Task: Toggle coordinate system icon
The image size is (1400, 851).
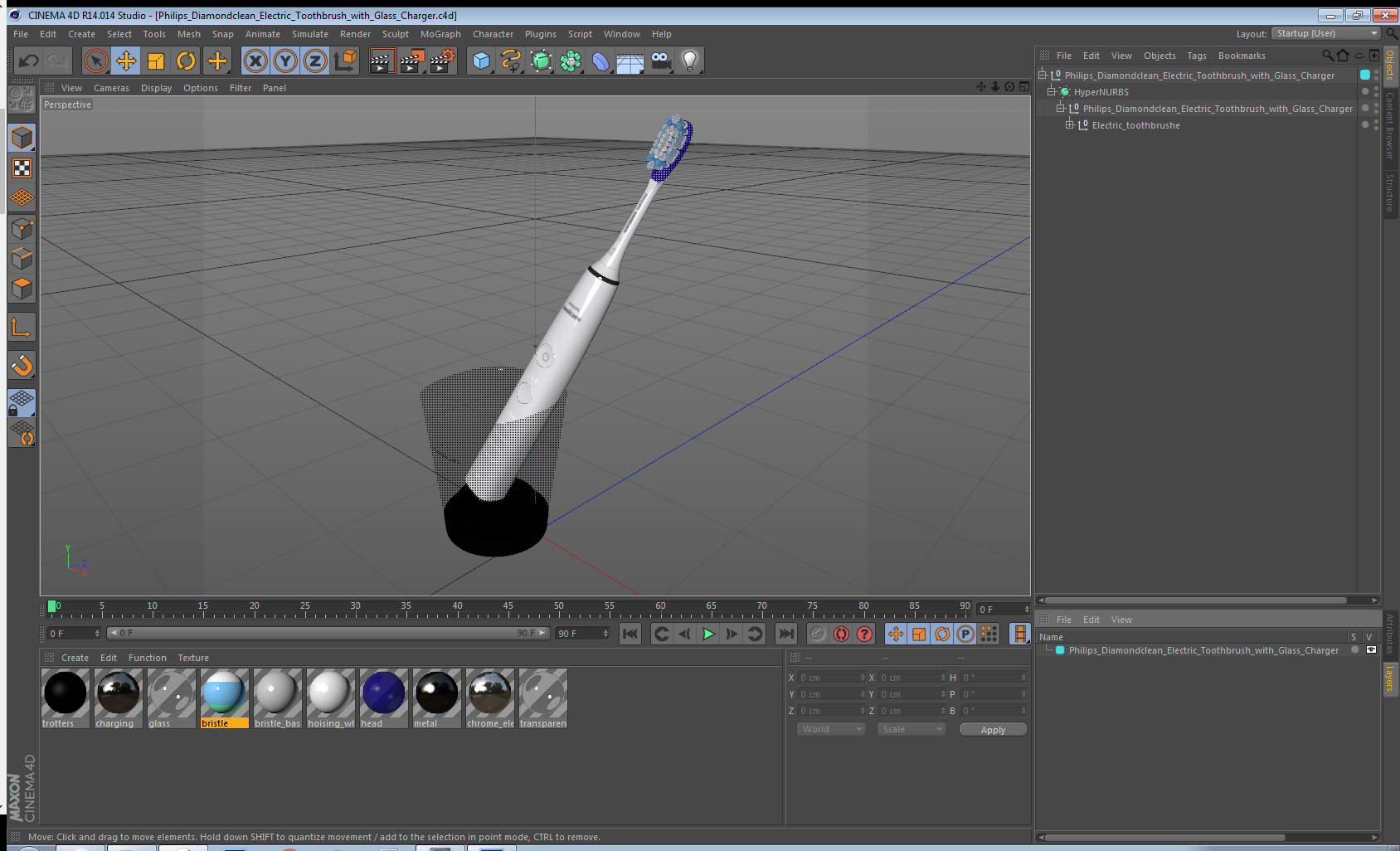Action: click(345, 61)
